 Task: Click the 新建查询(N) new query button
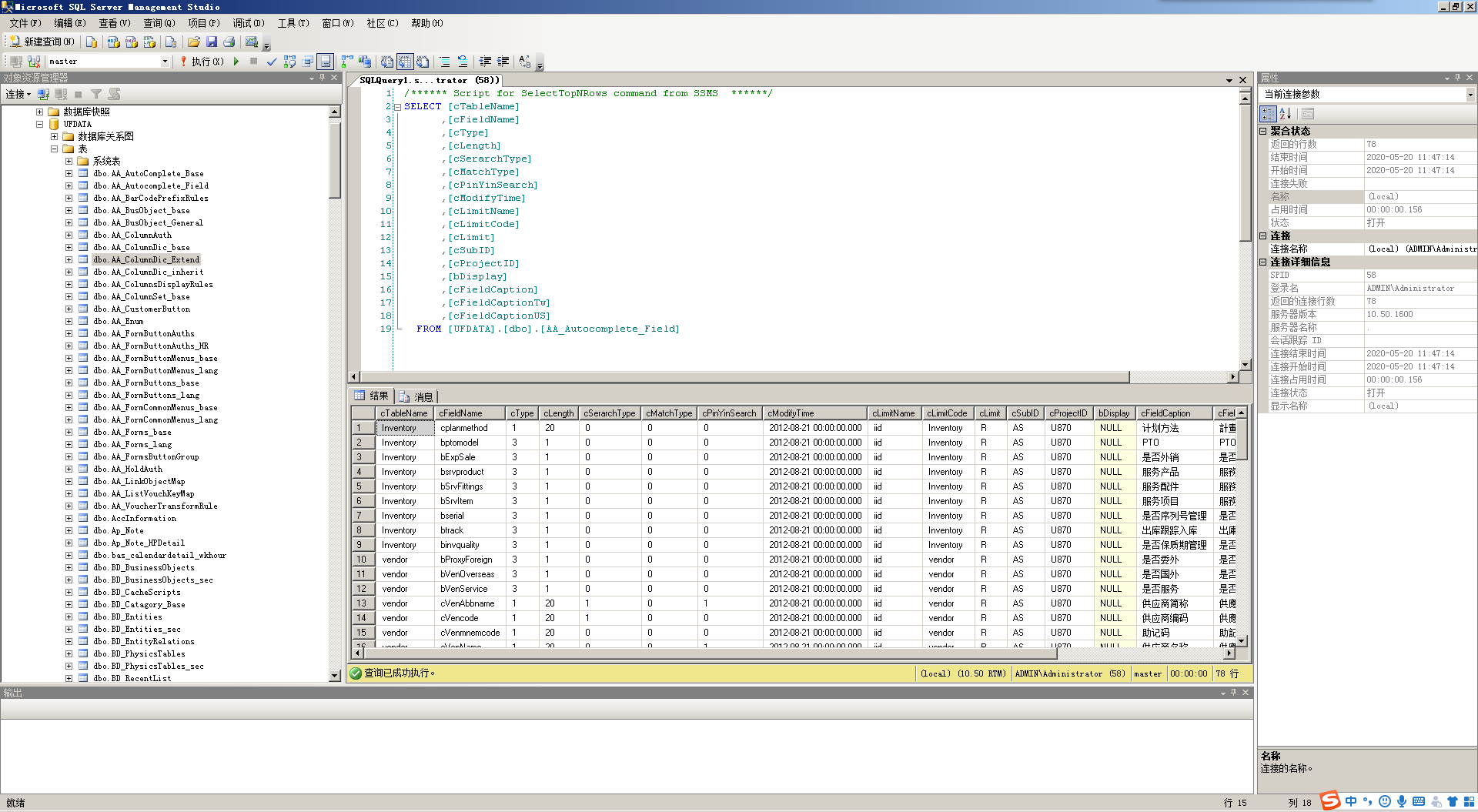pyautogui.click(x=42, y=42)
